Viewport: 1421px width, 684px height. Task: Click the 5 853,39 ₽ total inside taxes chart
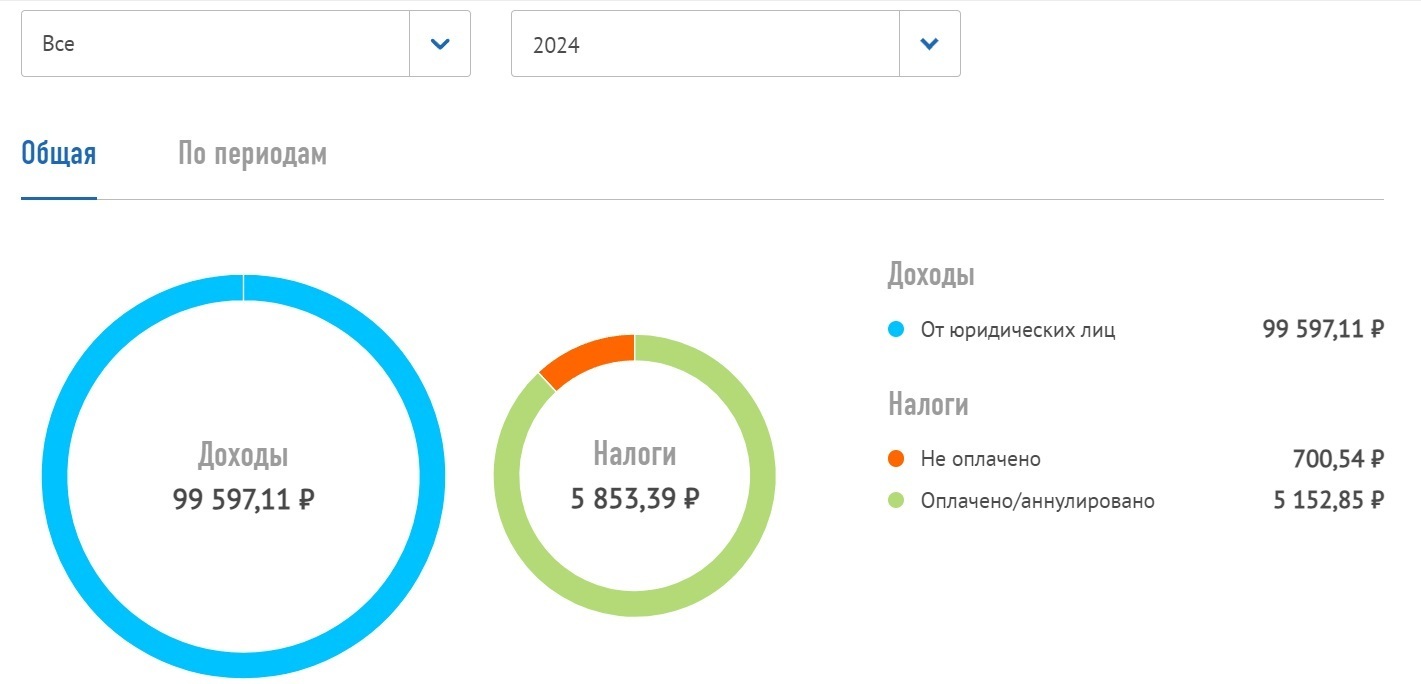pos(634,498)
